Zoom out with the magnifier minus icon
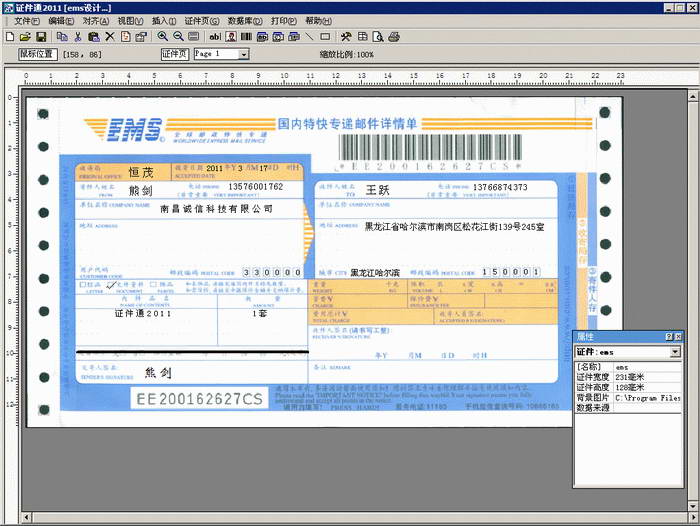 point(178,37)
